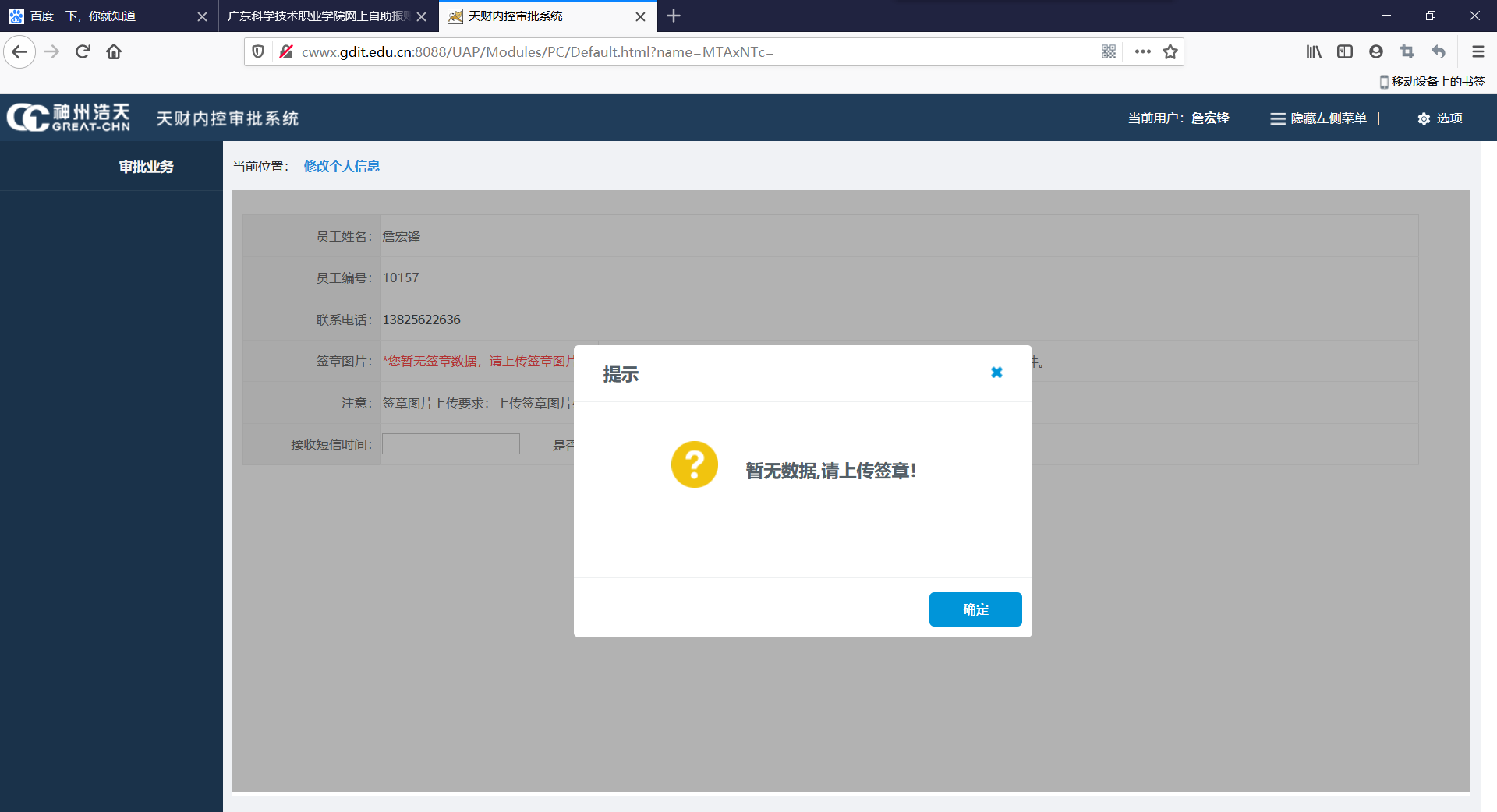Click the 天财内控审批系统 header title
The width and height of the screenshot is (1497, 812).
pos(228,118)
